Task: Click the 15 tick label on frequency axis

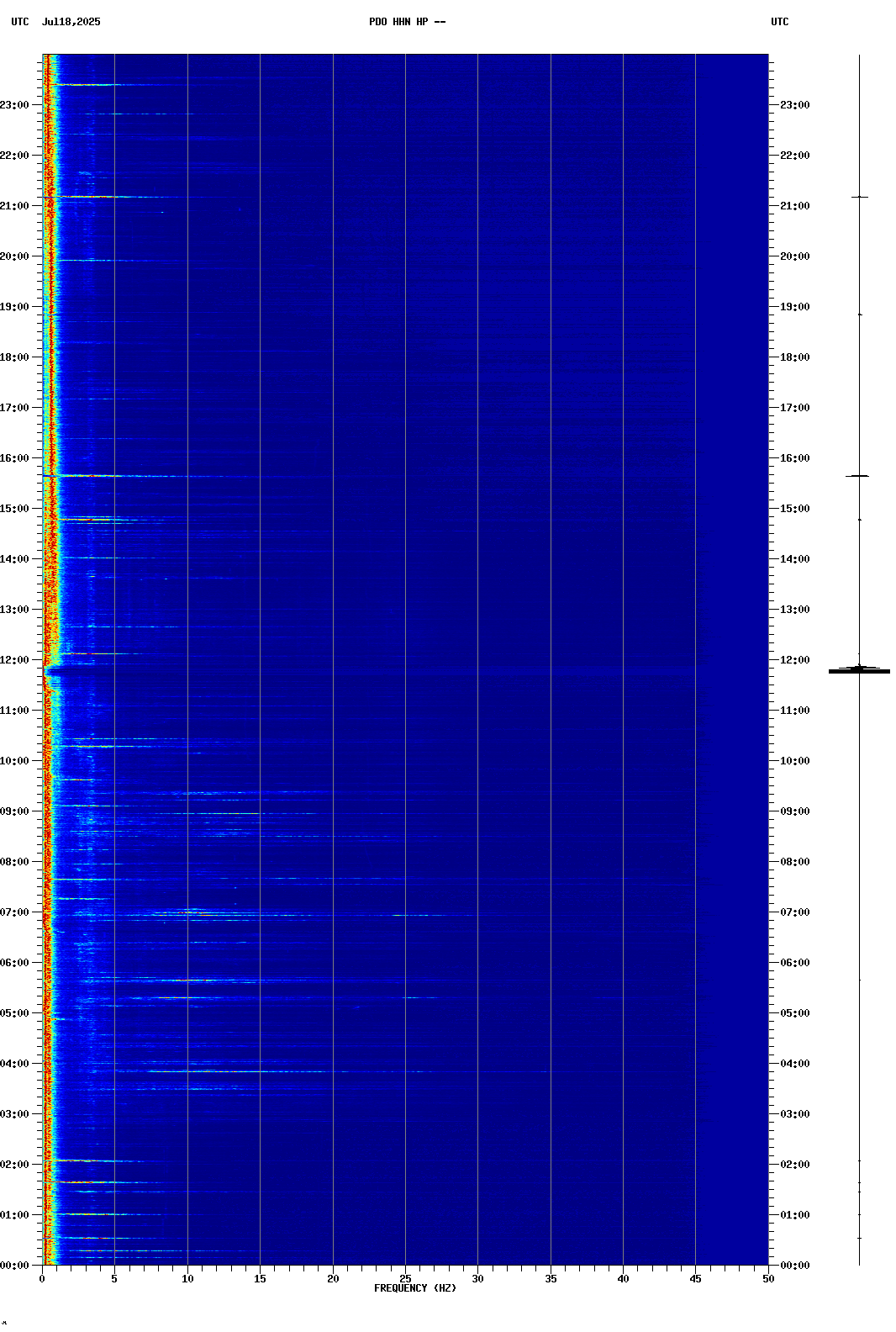Action: [260, 1279]
